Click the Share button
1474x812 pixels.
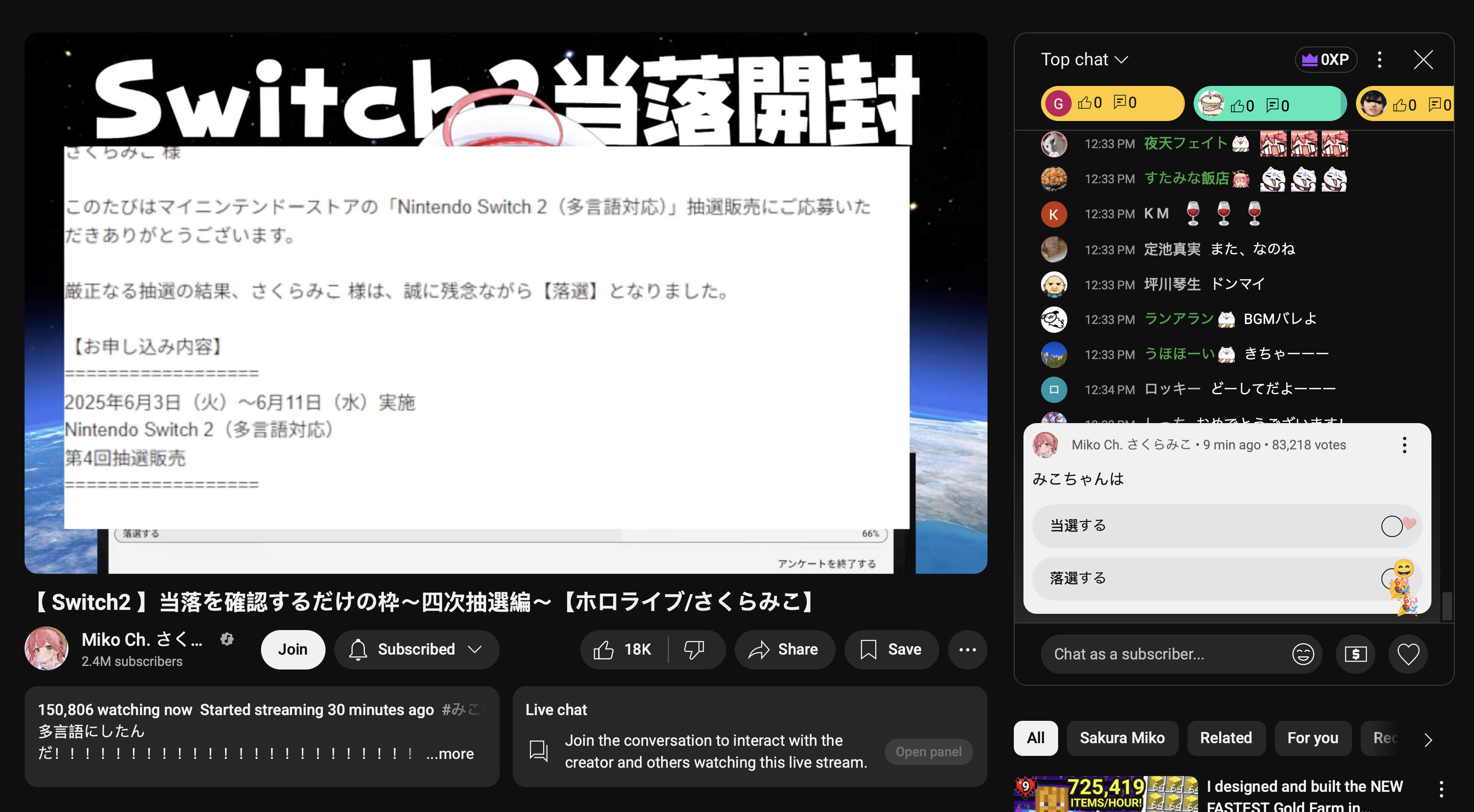pos(784,650)
